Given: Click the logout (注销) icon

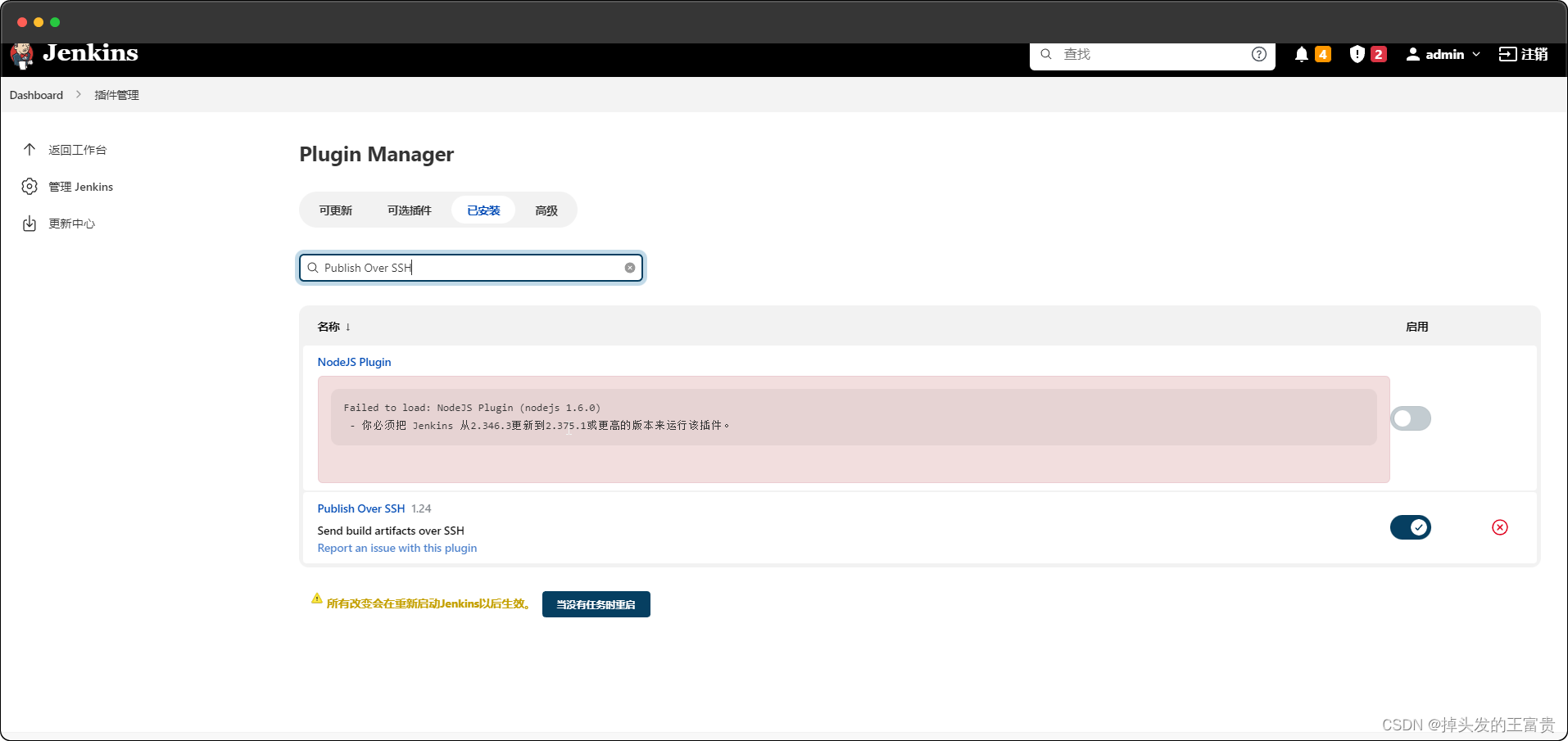Looking at the screenshot, I should (x=1507, y=54).
